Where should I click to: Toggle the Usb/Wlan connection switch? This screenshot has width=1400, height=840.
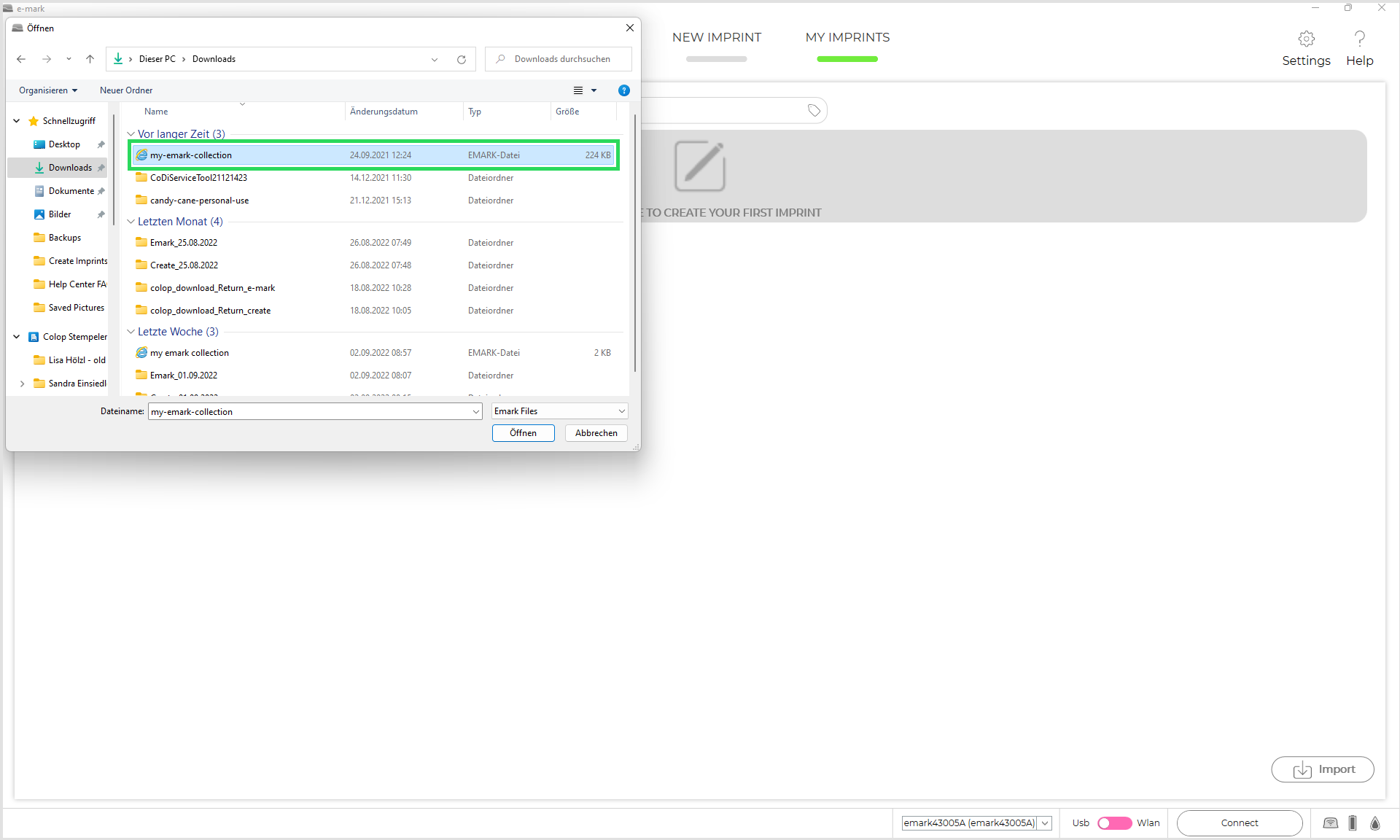point(1114,823)
